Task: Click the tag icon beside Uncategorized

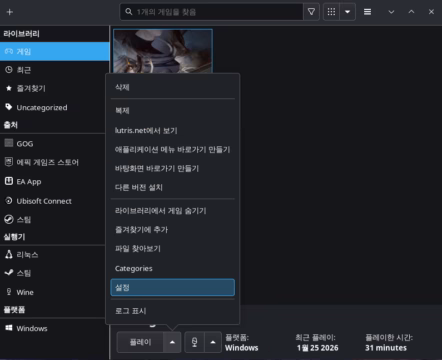Action: (9, 107)
